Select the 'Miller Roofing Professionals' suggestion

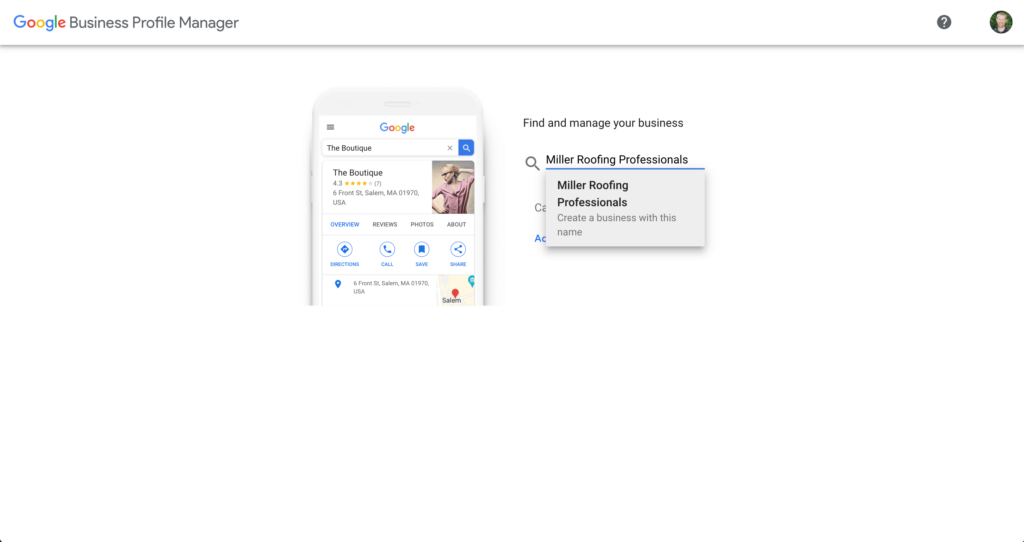tap(625, 208)
